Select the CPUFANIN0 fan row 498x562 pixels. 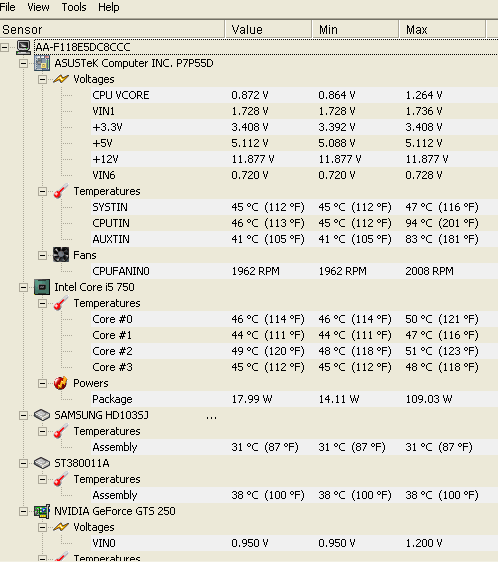click(x=294, y=271)
